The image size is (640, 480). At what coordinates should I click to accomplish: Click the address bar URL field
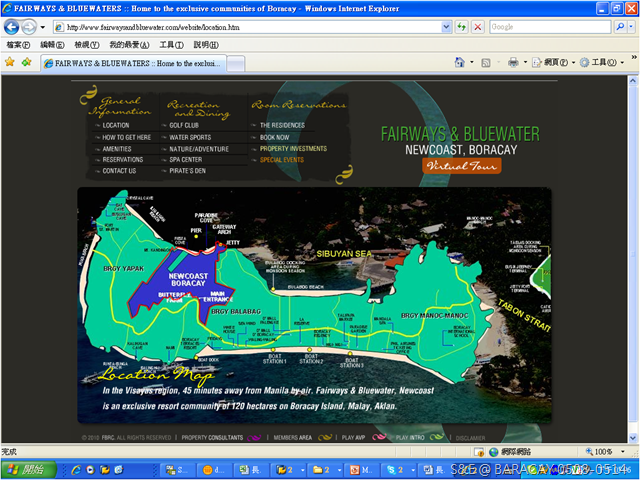(x=247, y=27)
